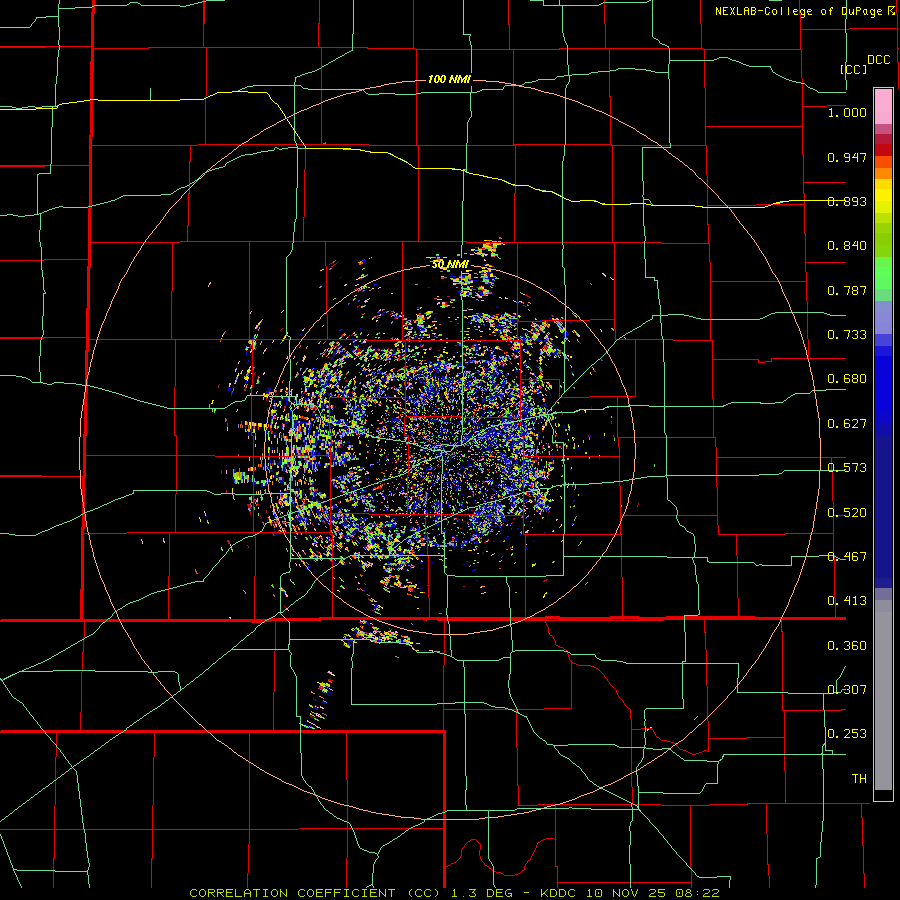Select the 0.253 scale value
This screenshot has height=900, width=900.
tap(847, 734)
